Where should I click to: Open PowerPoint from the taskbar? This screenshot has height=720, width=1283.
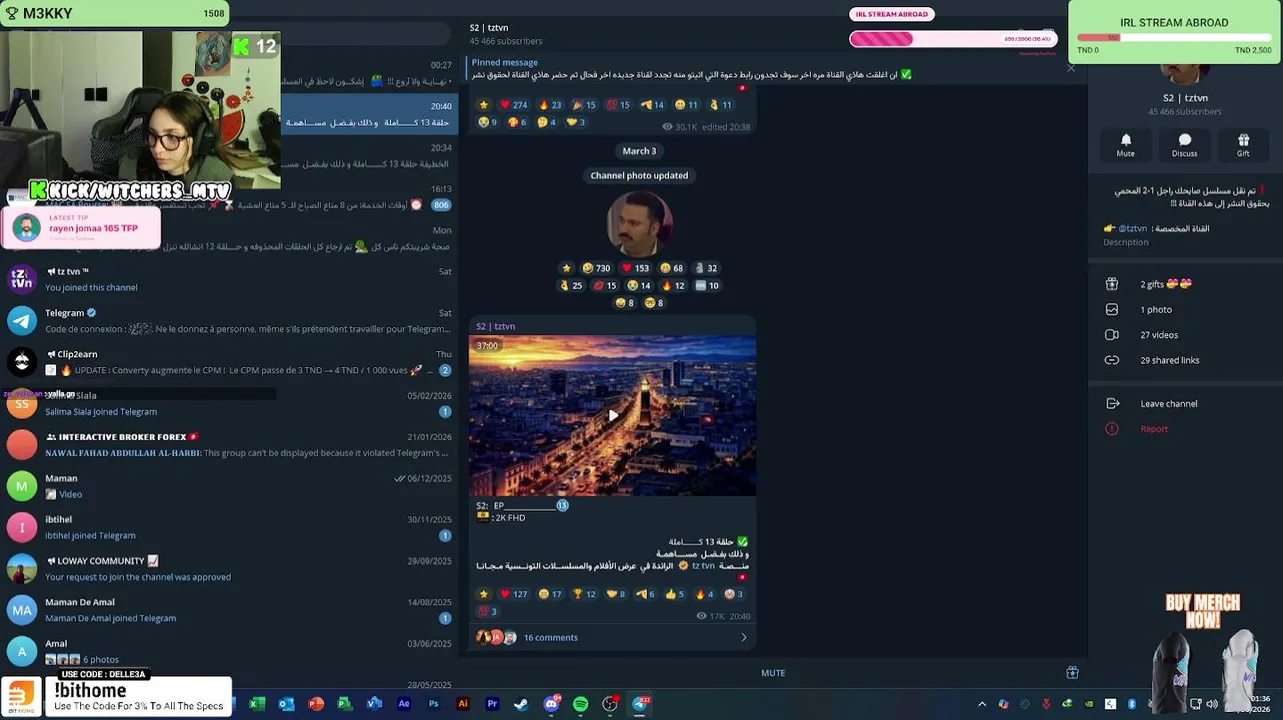click(x=316, y=704)
